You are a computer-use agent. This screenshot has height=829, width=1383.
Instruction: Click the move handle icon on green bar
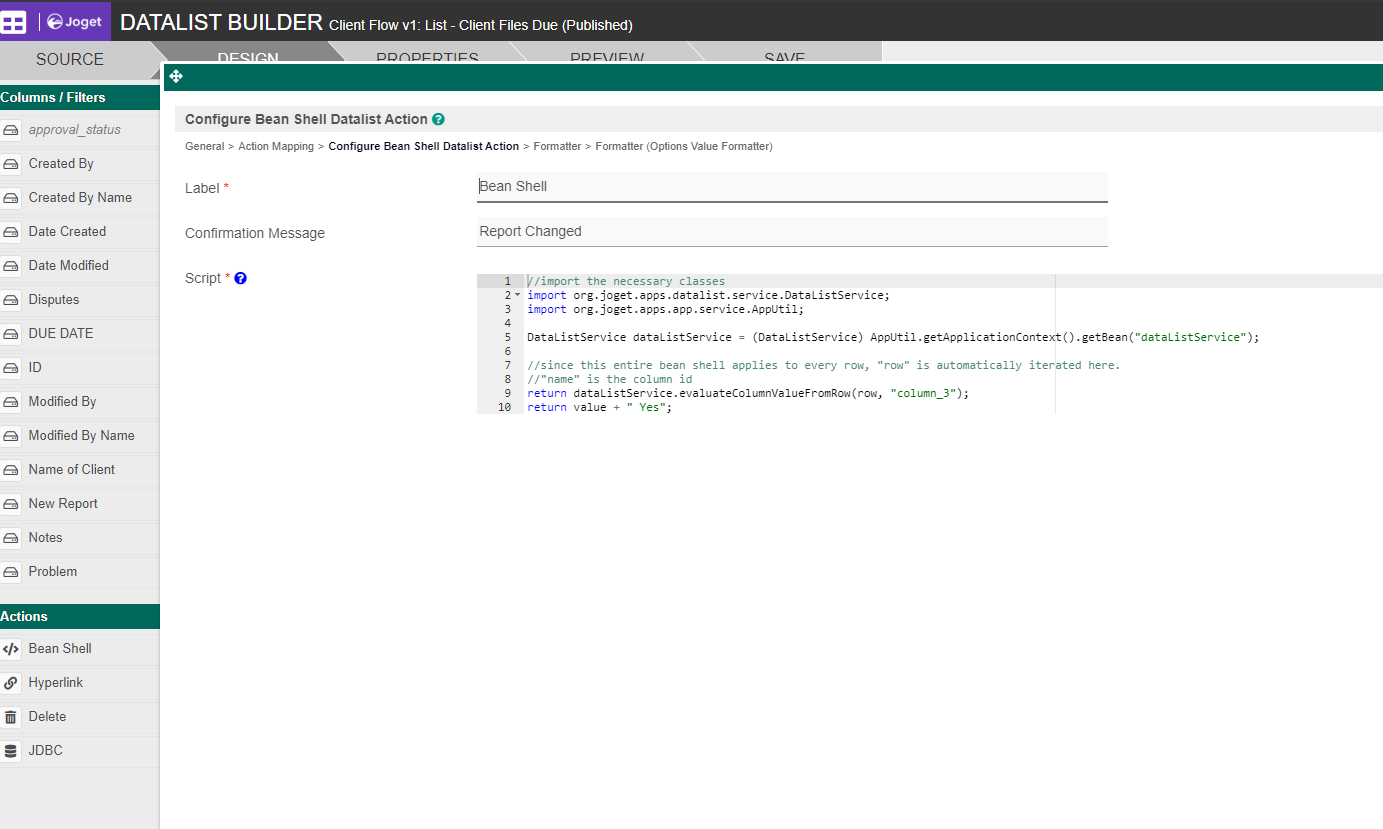point(176,76)
